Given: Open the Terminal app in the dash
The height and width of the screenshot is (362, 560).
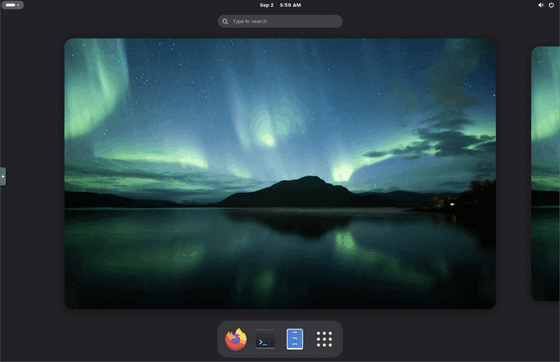Looking at the screenshot, I should pos(265,339).
